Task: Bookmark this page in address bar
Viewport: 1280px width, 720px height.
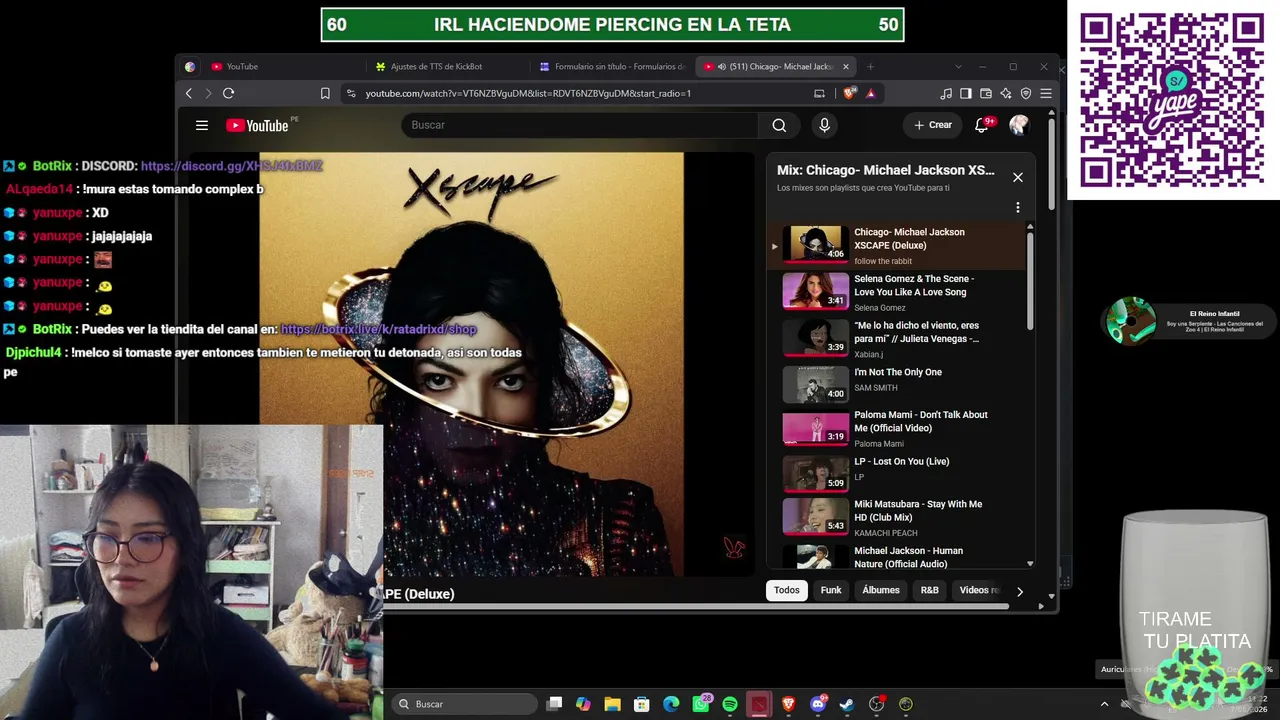Action: (325, 93)
